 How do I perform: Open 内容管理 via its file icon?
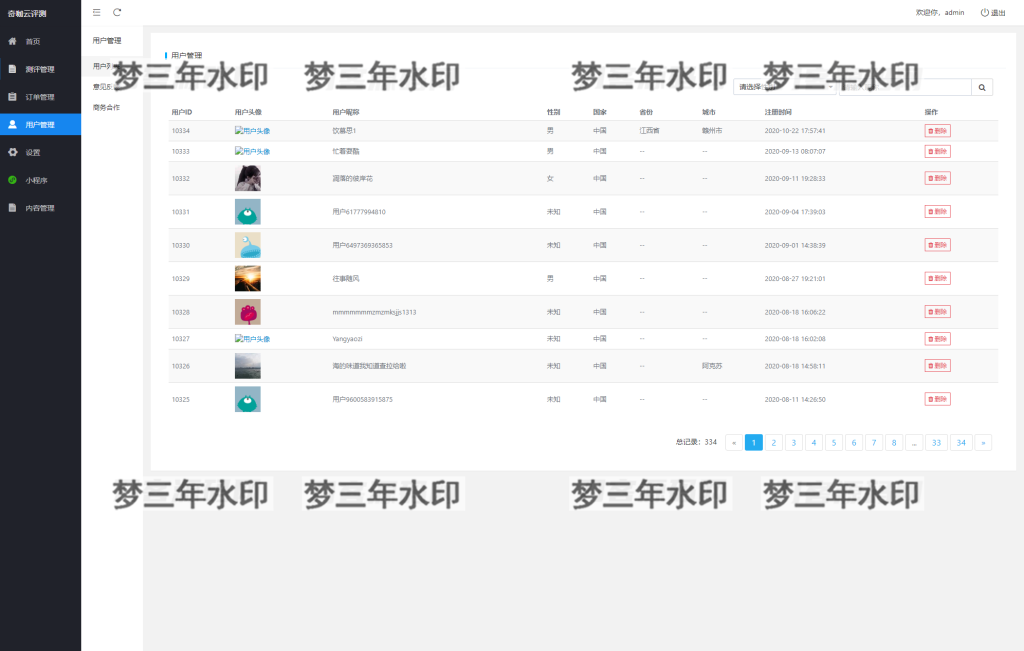pyautogui.click(x=12, y=208)
